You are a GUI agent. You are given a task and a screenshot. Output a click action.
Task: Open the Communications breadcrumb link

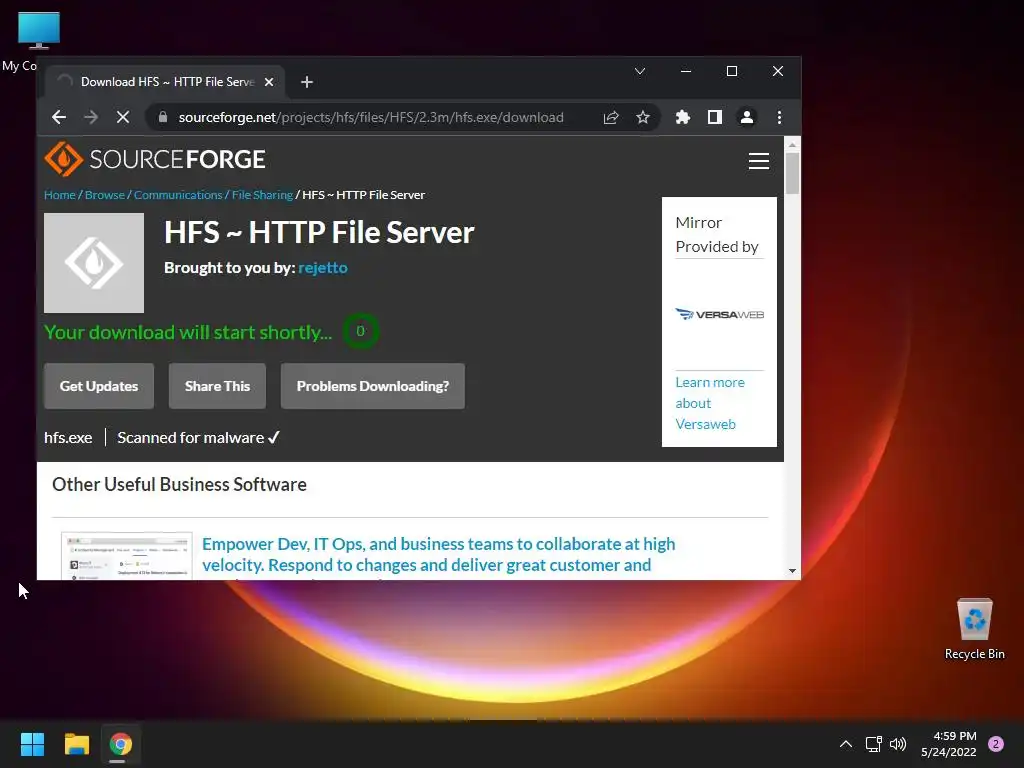178,195
